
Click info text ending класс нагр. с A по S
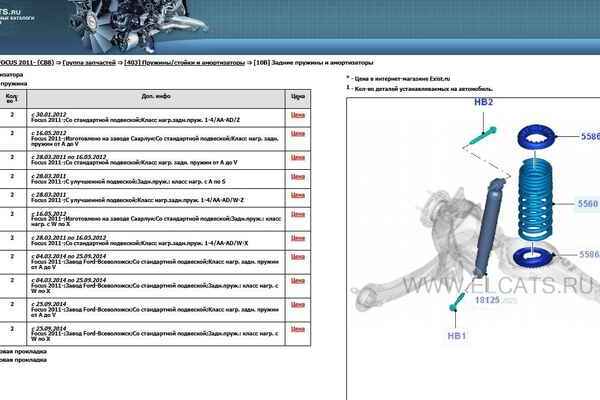[x=128, y=181]
